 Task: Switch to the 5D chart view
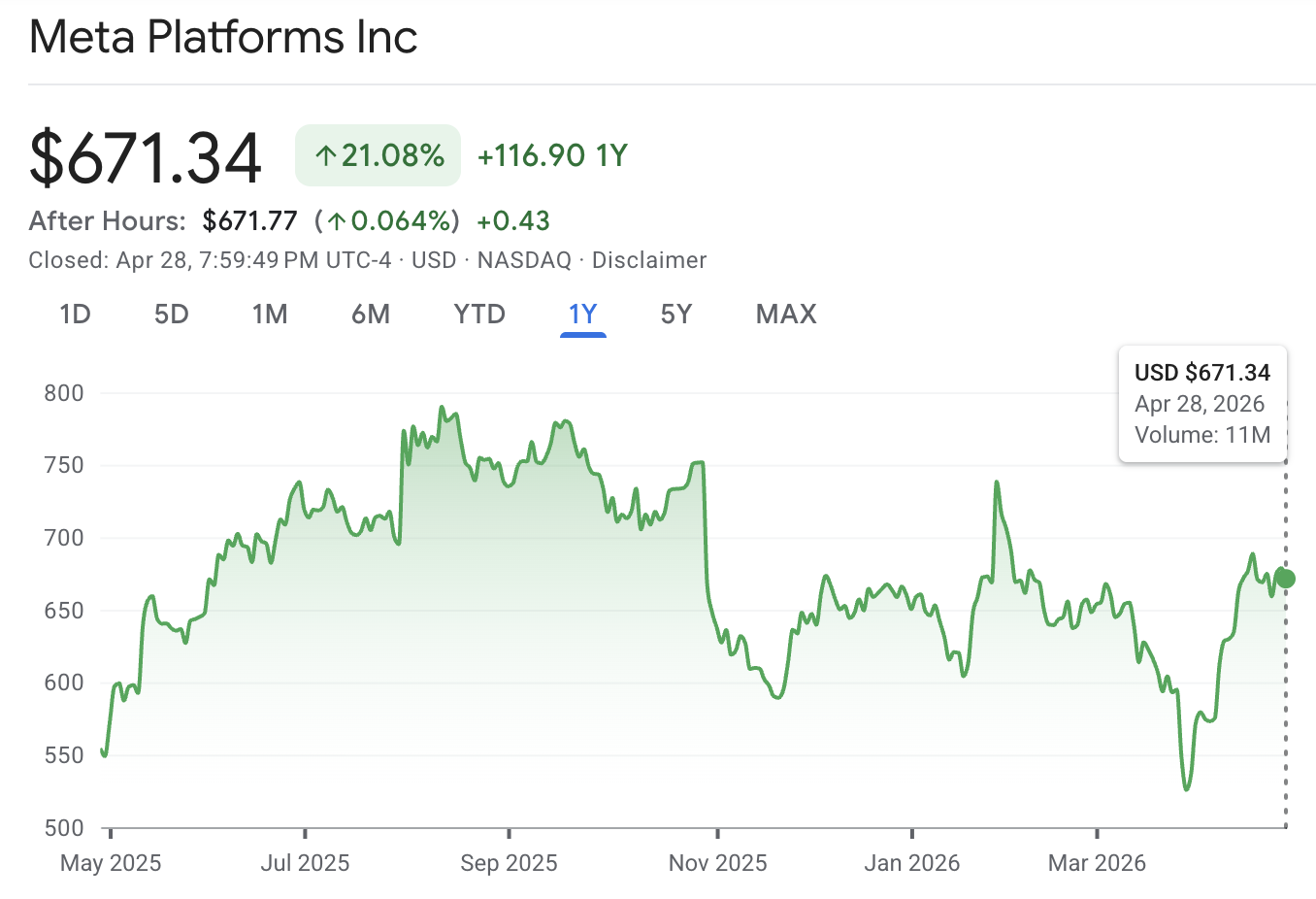pyautogui.click(x=171, y=314)
